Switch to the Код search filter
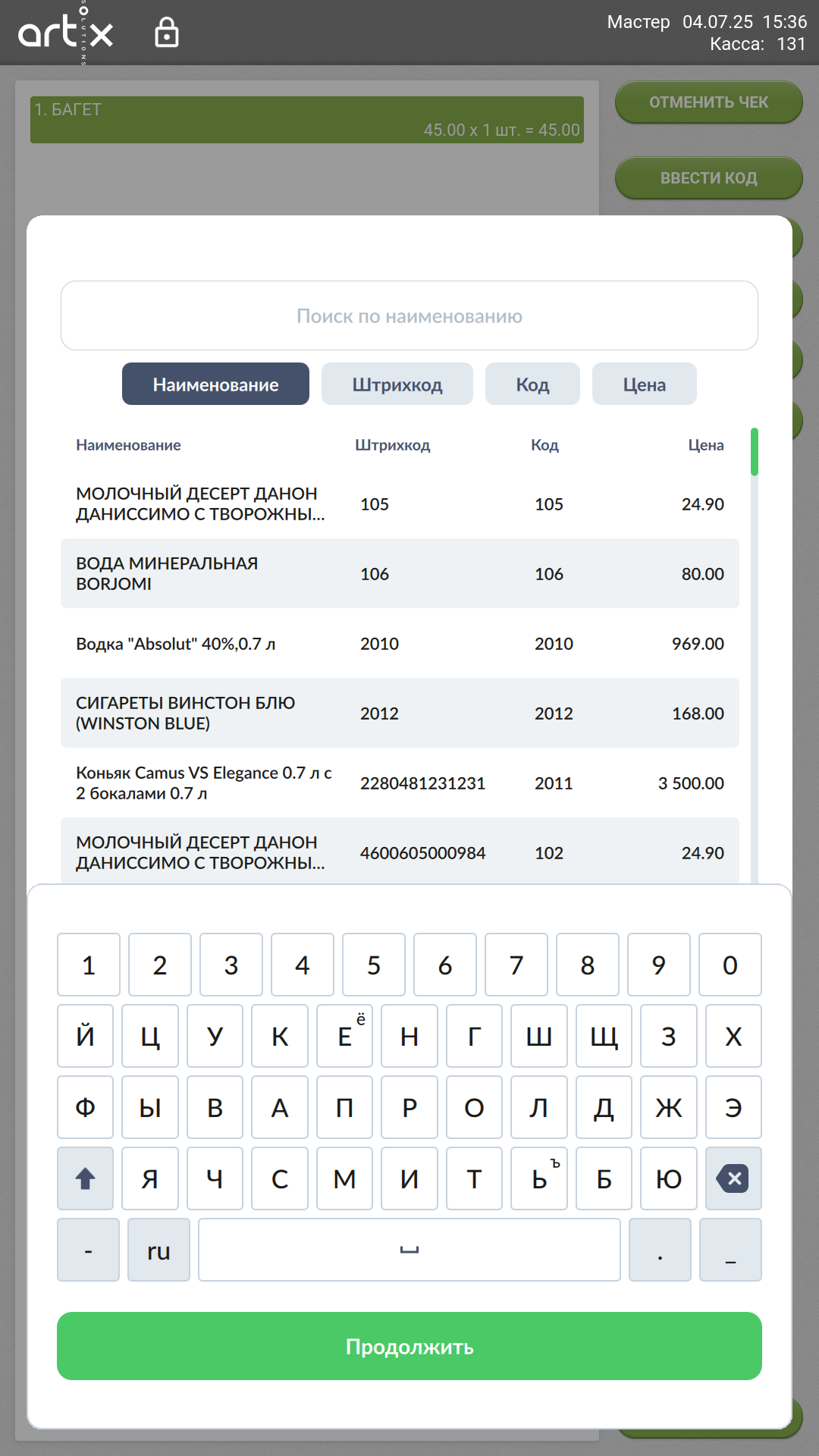819x1456 pixels. 532,384
